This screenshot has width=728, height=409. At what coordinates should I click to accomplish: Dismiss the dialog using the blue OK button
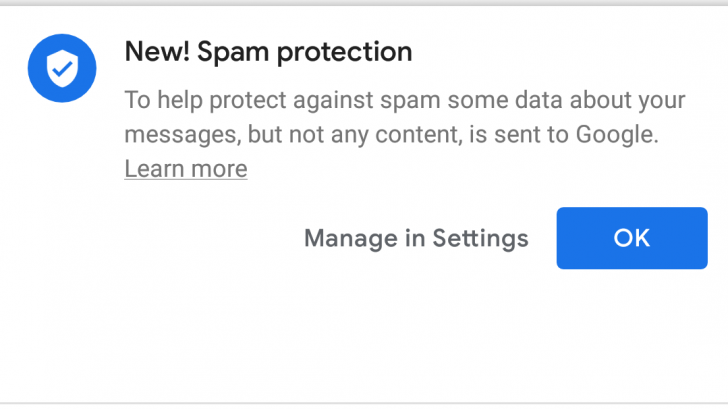pos(631,238)
